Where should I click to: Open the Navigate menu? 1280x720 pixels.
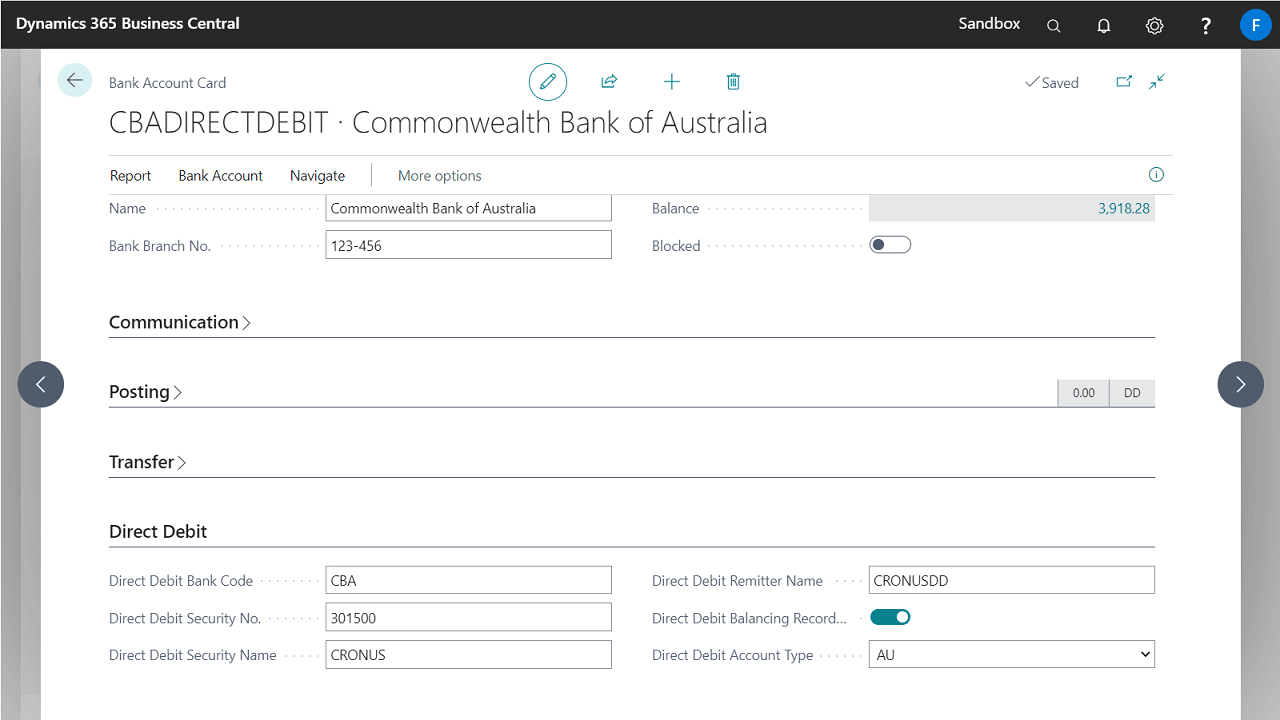[x=317, y=175]
